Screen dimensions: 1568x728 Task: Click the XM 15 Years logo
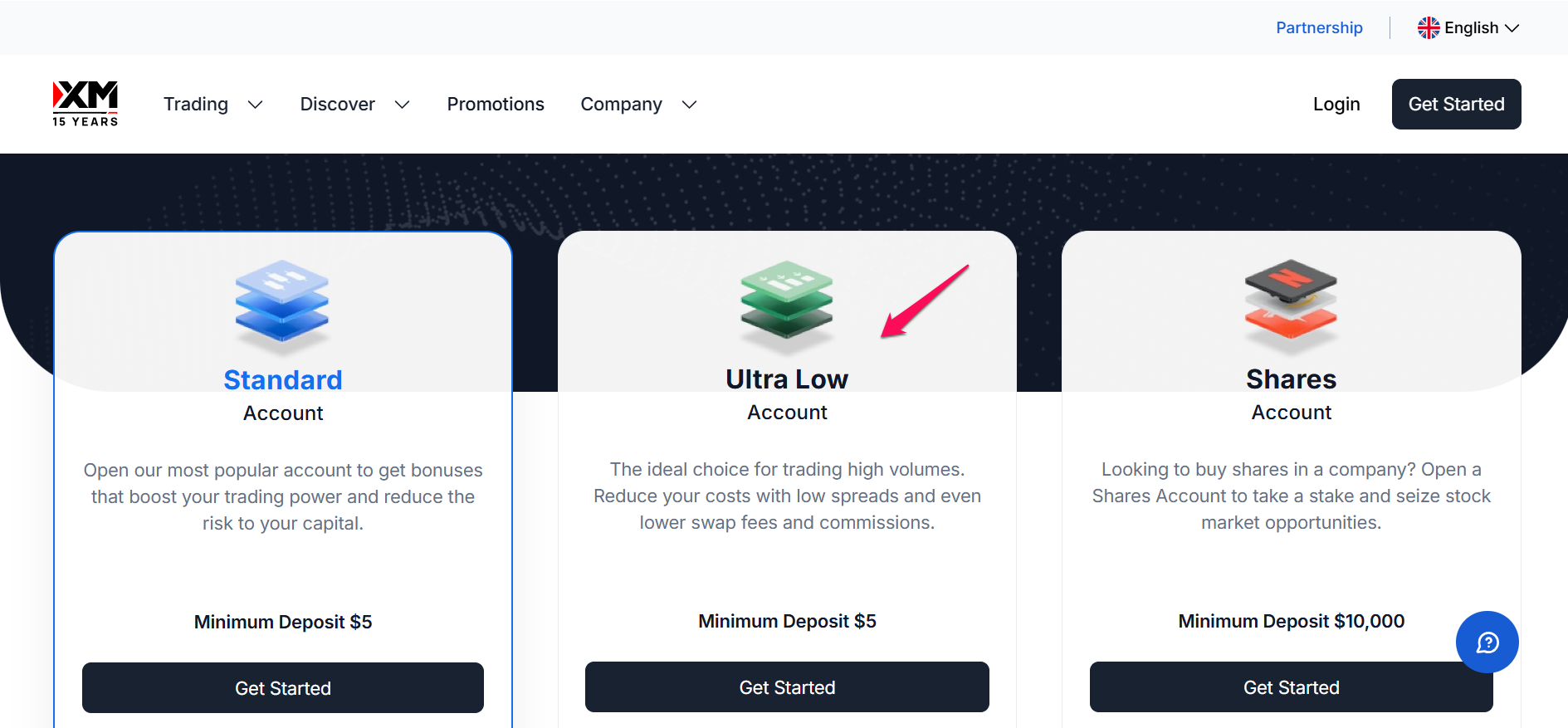tap(85, 104)
